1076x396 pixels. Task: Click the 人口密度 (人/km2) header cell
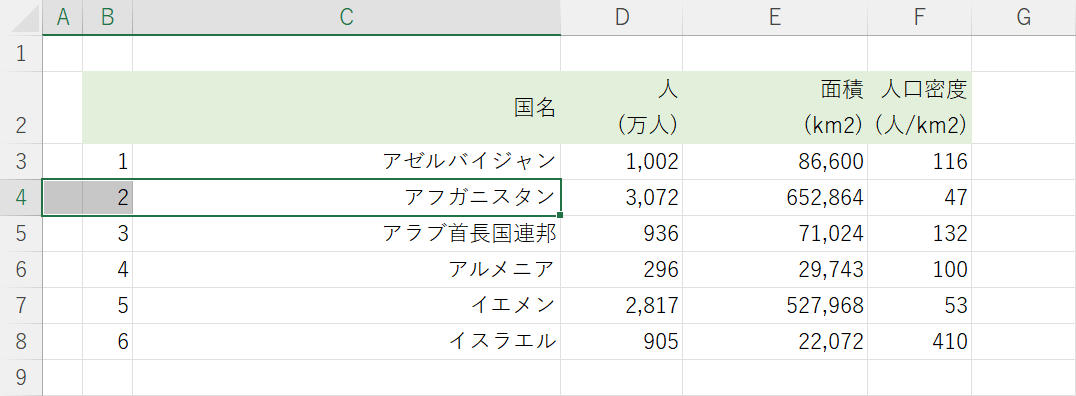pos(920,107)
